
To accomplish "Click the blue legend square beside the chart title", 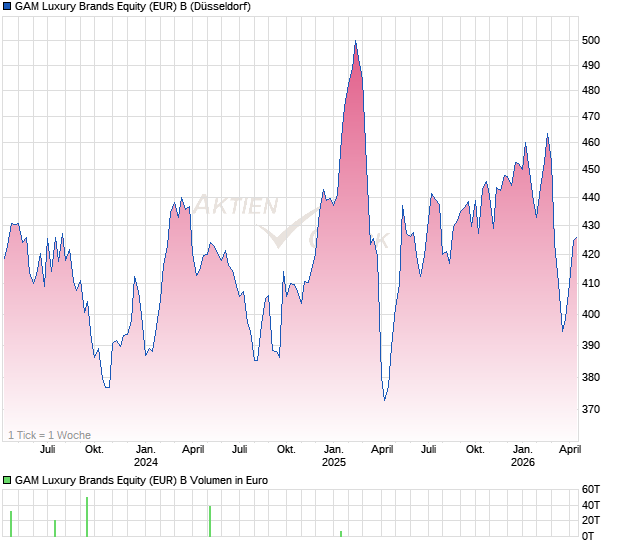I will coord(7,7).
